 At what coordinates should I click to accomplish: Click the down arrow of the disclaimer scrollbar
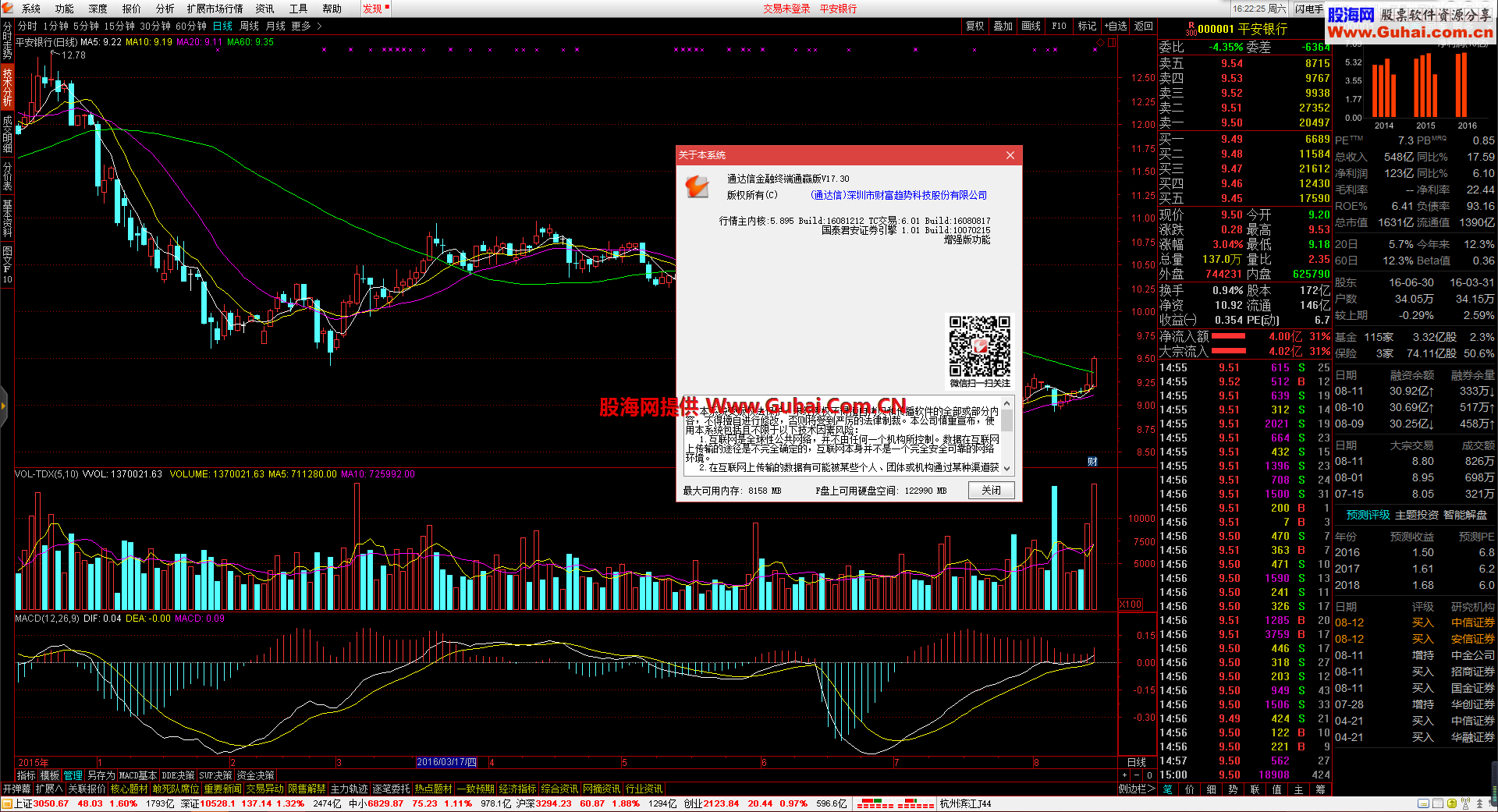pos(1007,467)
